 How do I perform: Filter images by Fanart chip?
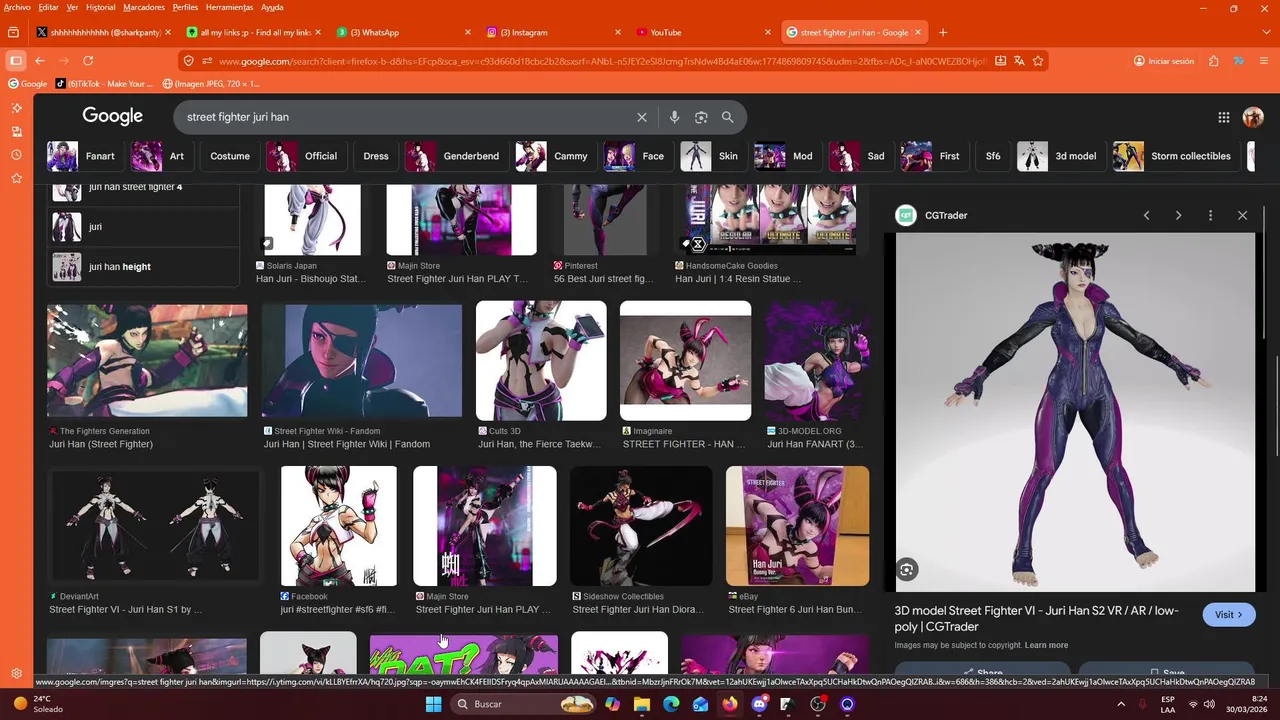coord(83,156)
